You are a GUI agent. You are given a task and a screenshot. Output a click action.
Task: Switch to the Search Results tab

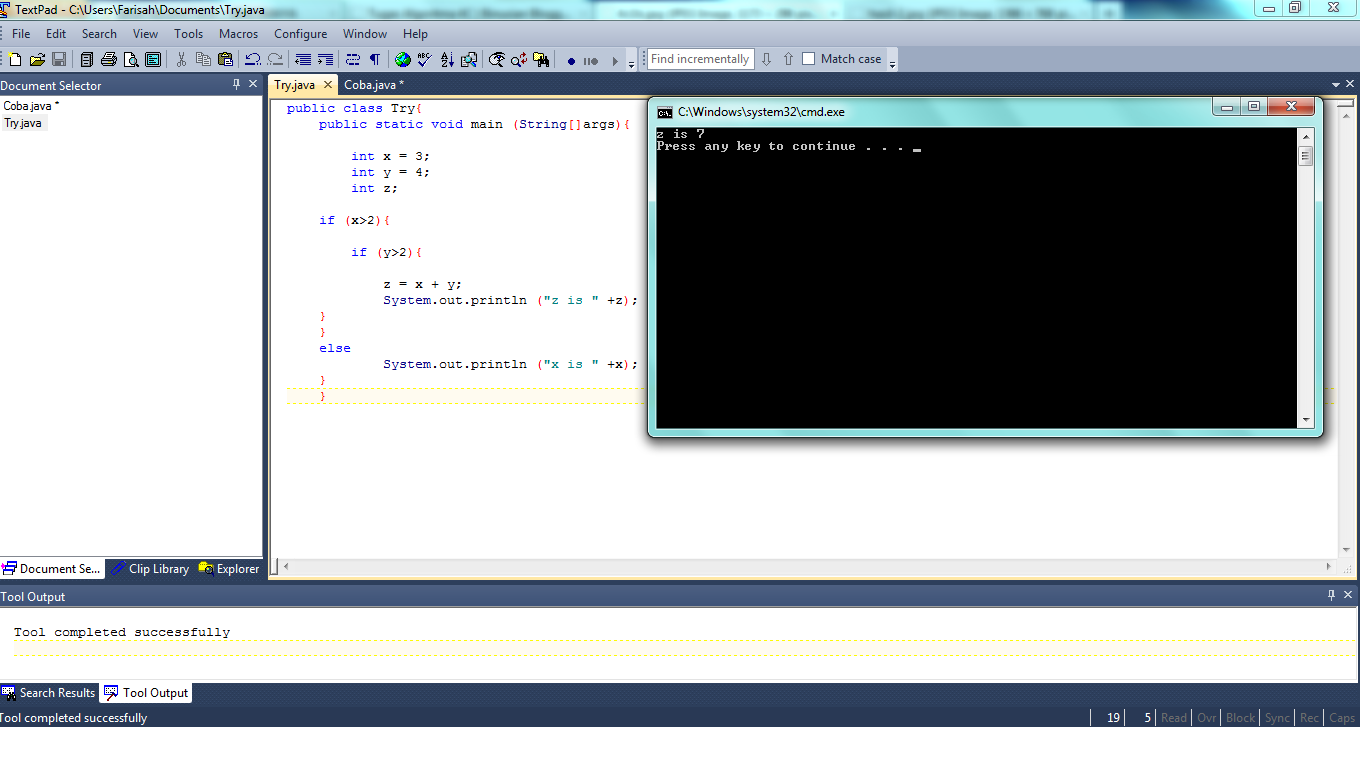click(x=49, y=693)
